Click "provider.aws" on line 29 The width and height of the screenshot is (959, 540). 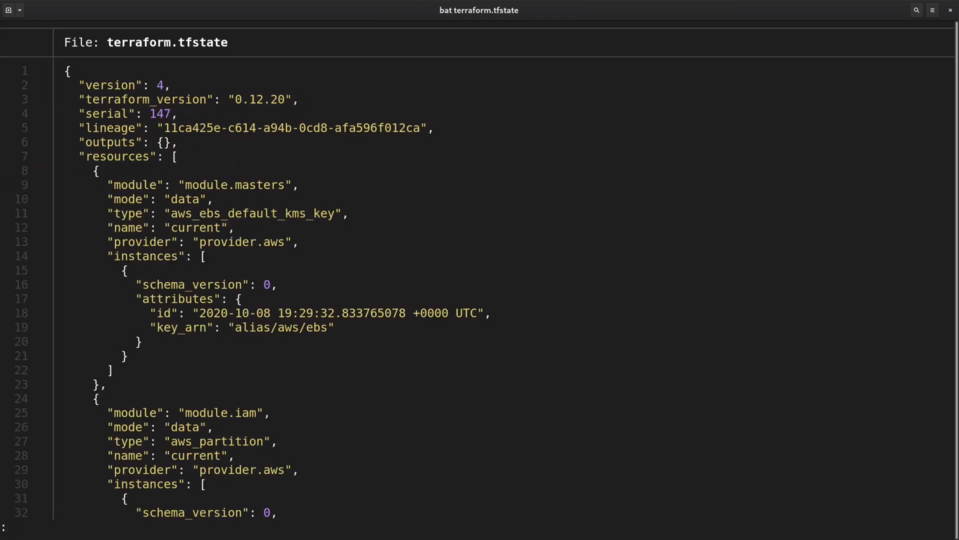coord(242,470)
